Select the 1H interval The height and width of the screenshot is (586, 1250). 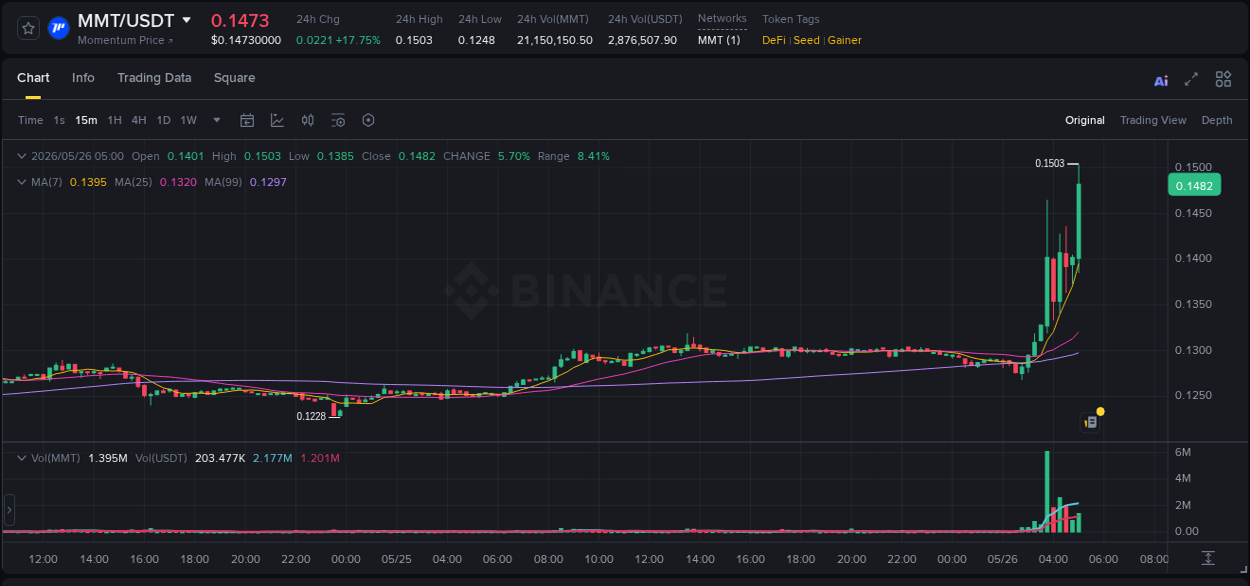click(114, 120)
